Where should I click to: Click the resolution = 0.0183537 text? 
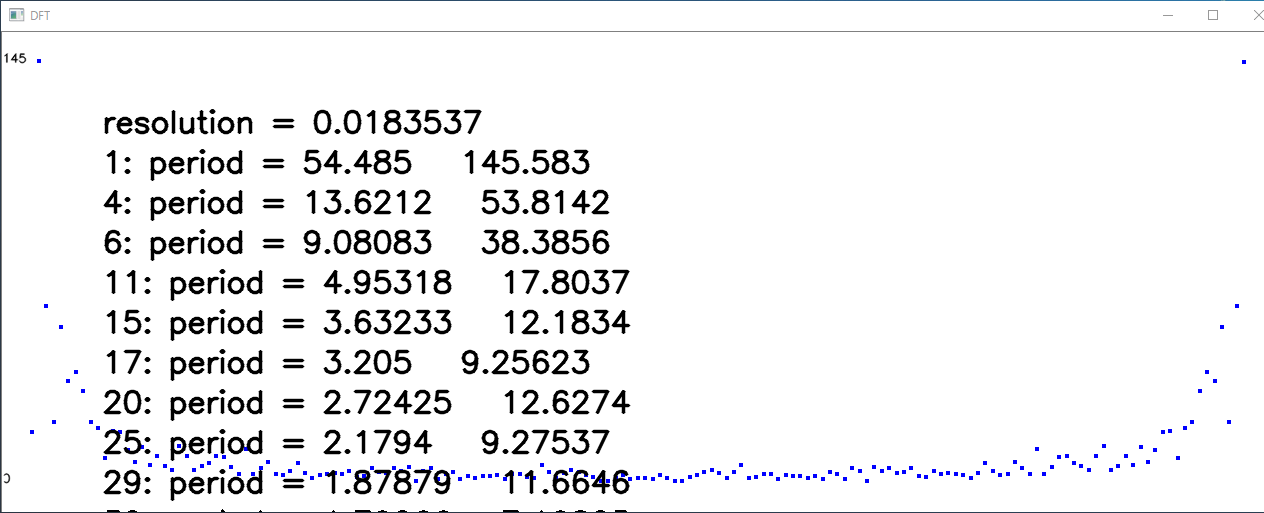[292, 123]
